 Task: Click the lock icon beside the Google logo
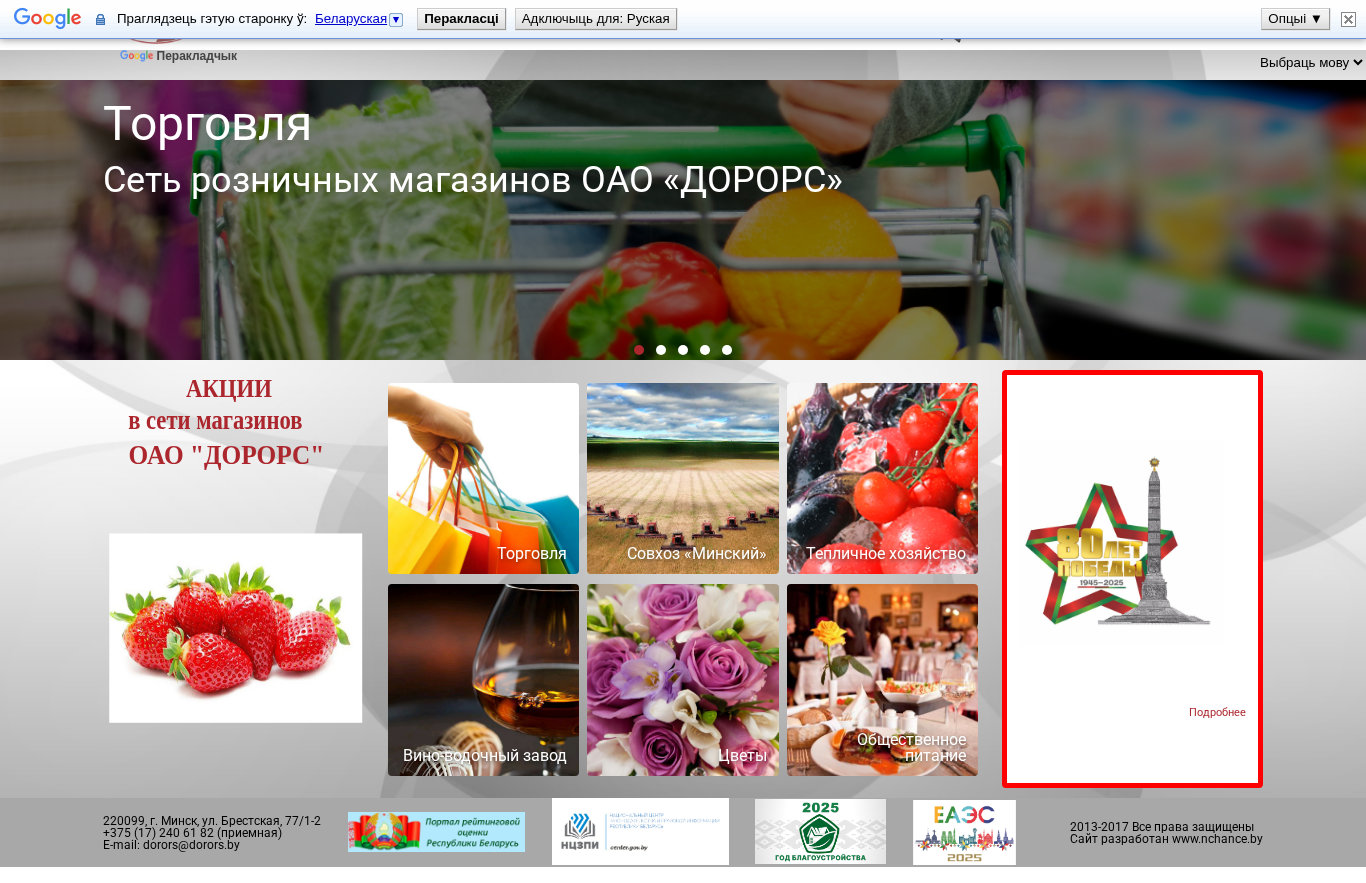(100, 19)
